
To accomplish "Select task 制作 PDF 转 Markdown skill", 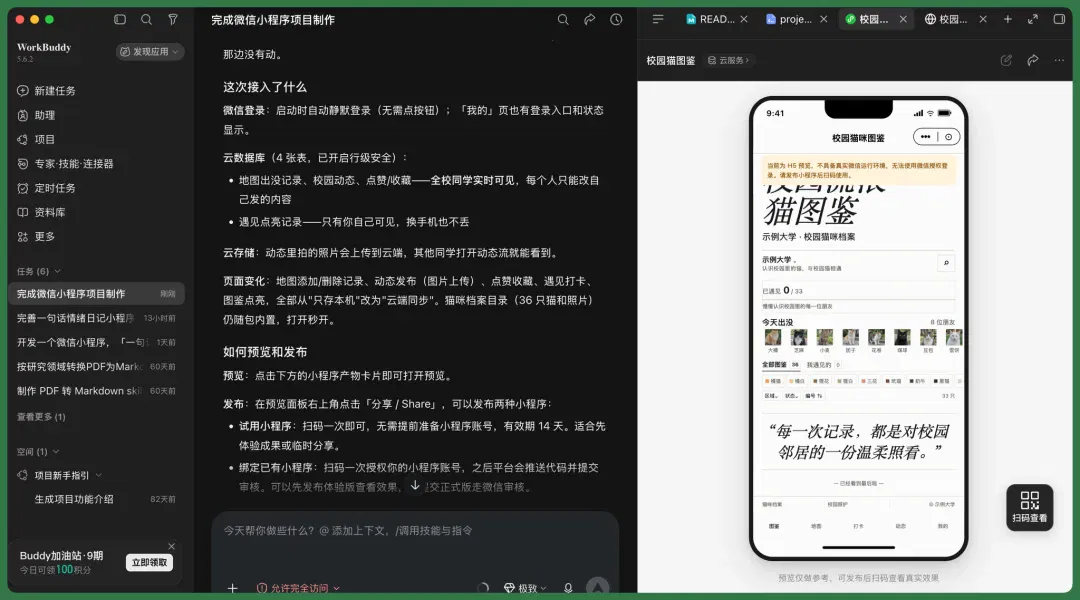I will tap(96, 391).
